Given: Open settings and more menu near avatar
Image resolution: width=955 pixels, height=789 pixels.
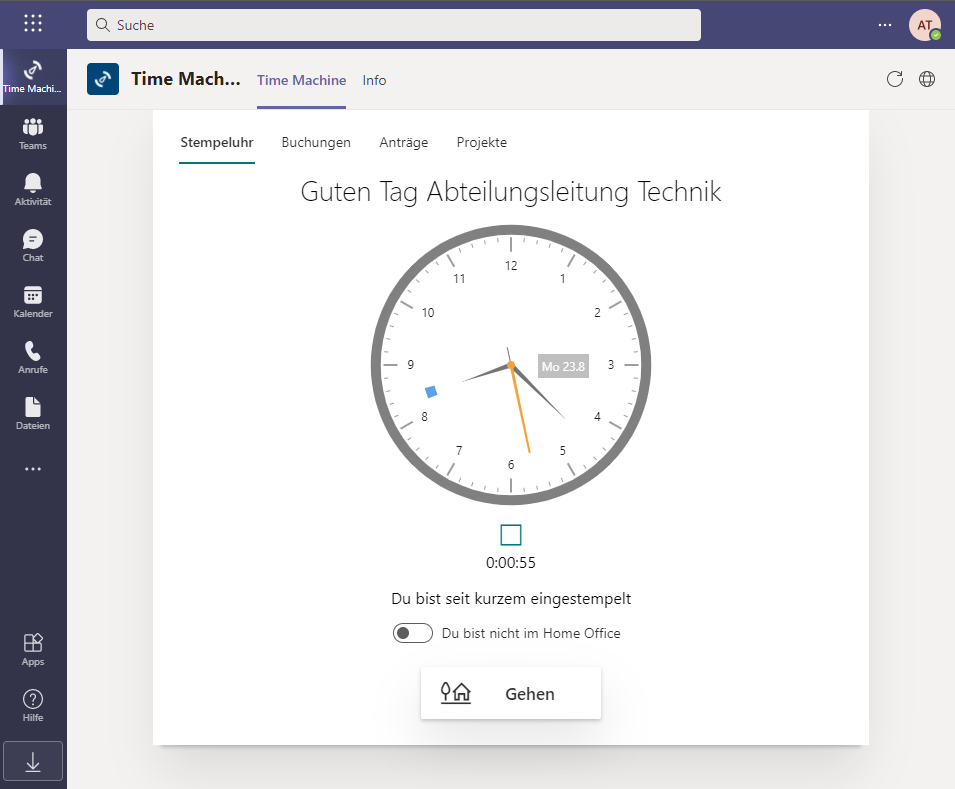Looking at the screenshot, I should click(x=883, y=24).
